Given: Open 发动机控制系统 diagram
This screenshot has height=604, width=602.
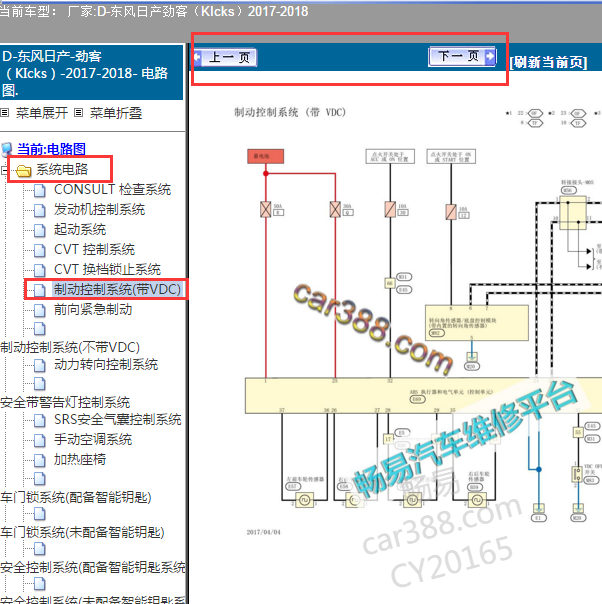Looking at the screenshot, I should (x=99, y=209).
